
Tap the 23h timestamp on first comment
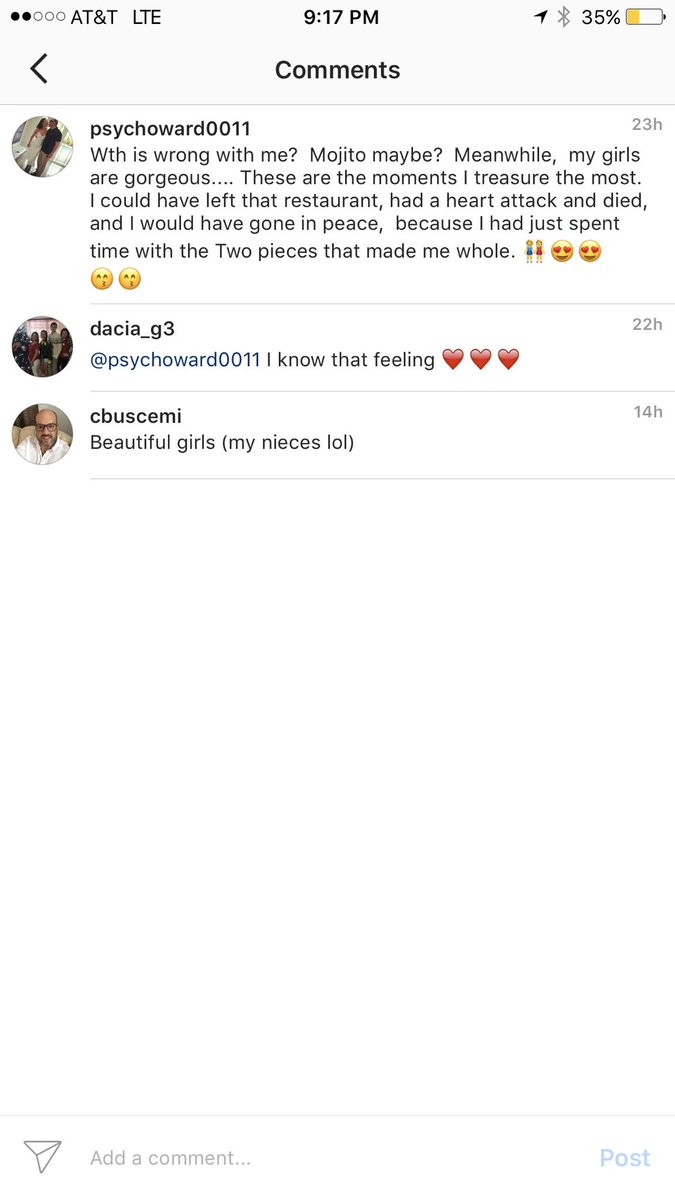[x=647, y=124]
